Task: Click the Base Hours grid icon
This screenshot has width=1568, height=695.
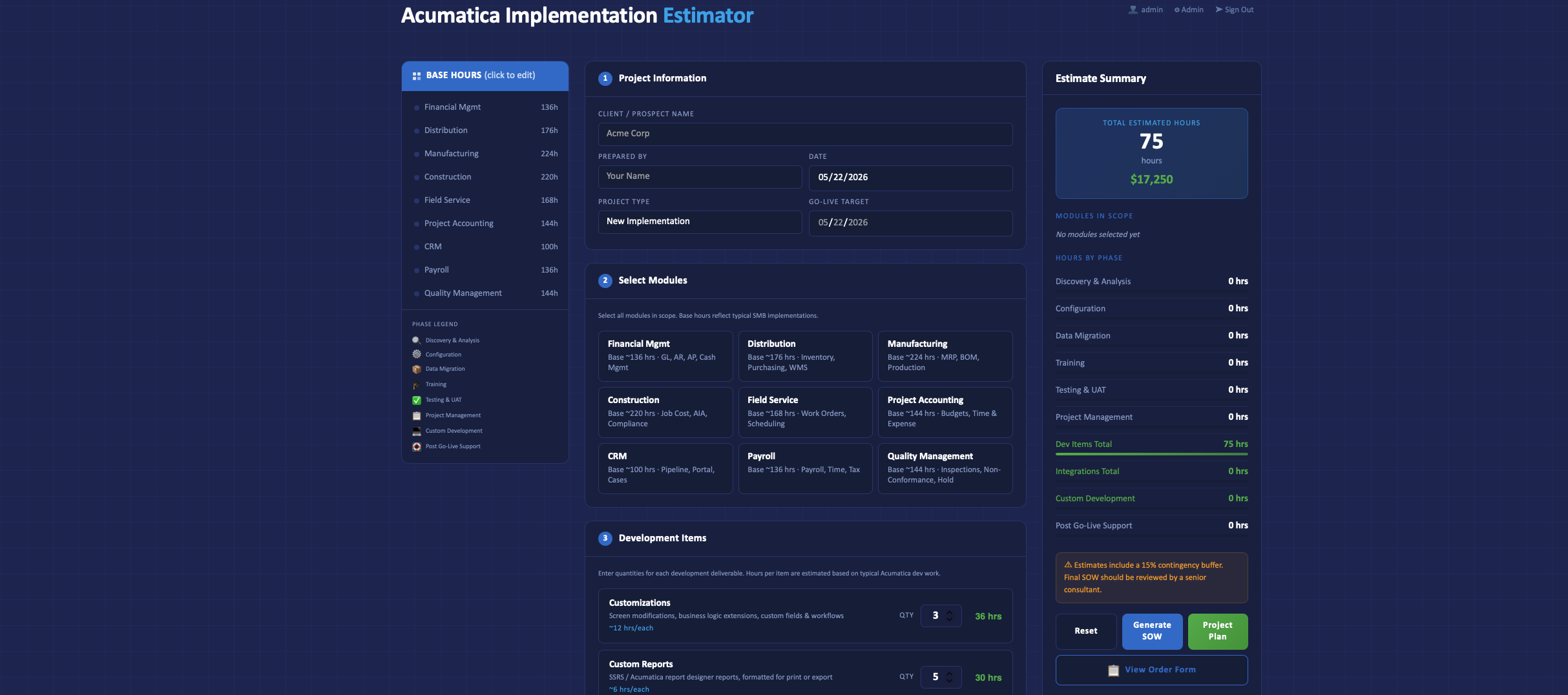Action: [x=417, y=76]
